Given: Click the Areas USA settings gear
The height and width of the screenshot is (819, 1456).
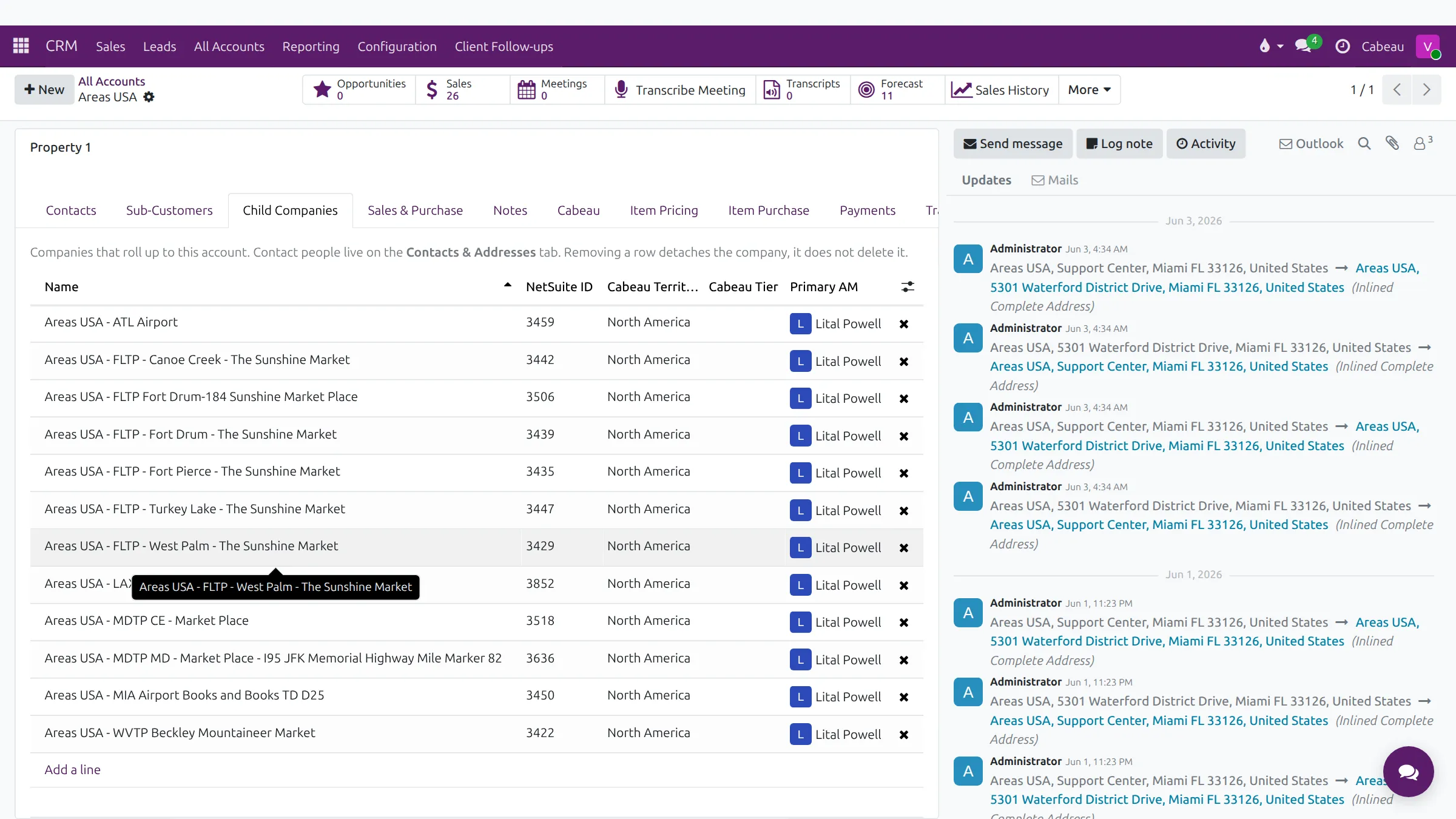Looking at the screenshot, I should [x=149, y=97].
